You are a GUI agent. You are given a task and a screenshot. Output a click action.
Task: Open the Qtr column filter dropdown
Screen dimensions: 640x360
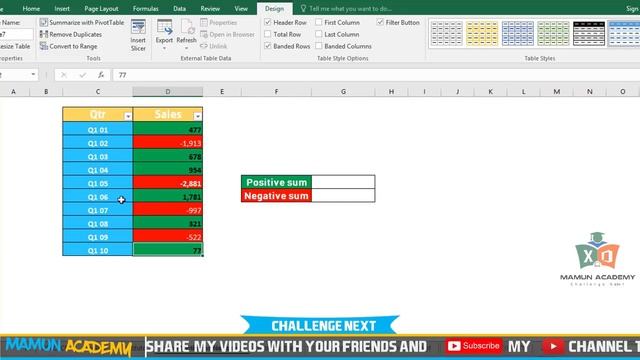(128, 116)
